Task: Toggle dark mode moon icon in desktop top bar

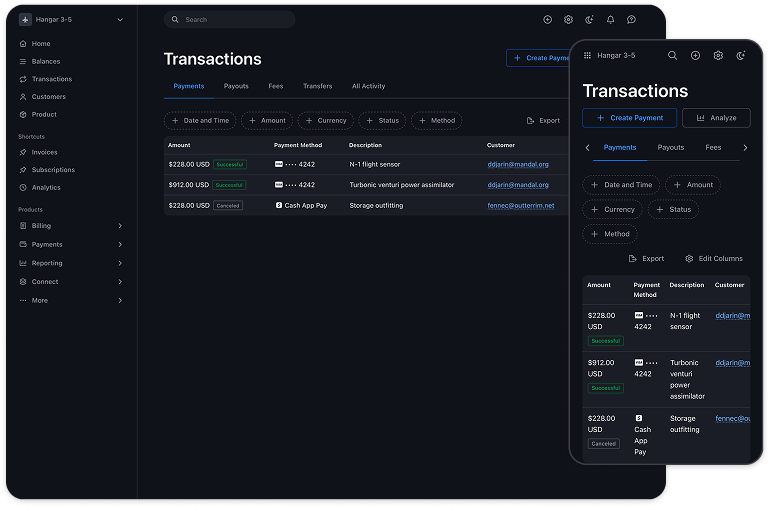Action: pyautogui.click(x=589, y=20)
